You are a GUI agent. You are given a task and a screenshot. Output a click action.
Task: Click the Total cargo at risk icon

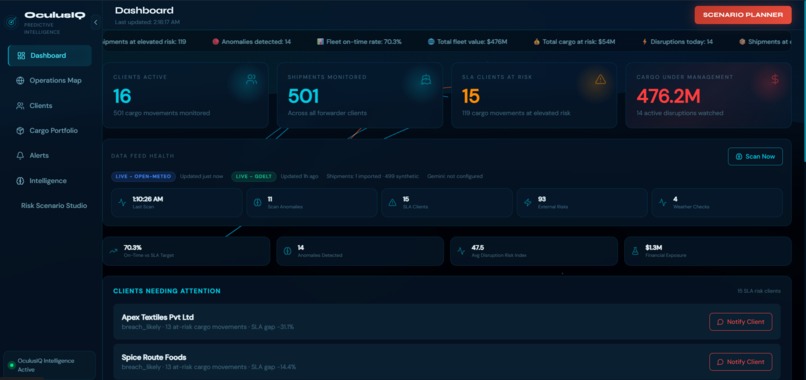[x=536, y=42]
